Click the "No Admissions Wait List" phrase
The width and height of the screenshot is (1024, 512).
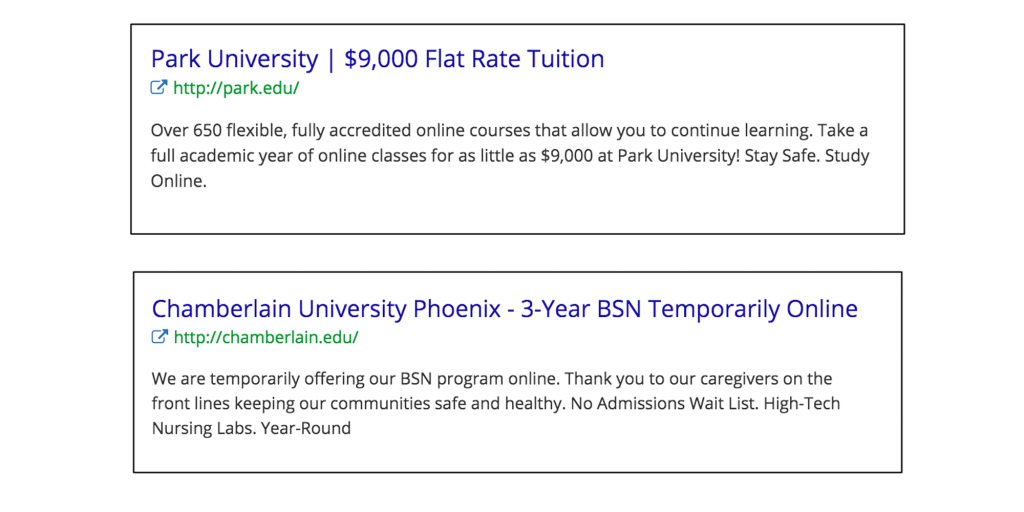(664, 404)
